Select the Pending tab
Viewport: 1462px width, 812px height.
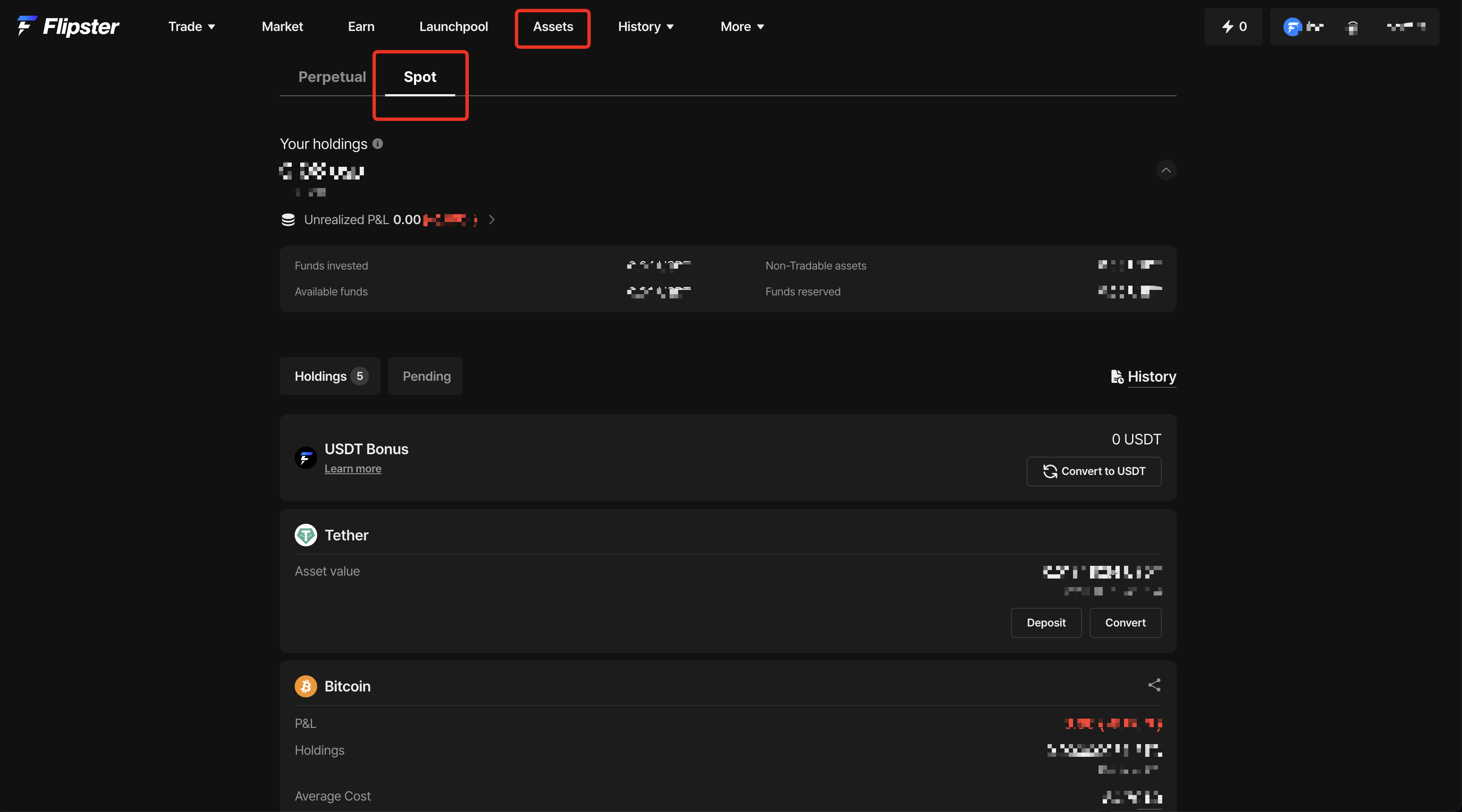click(425, 376)
